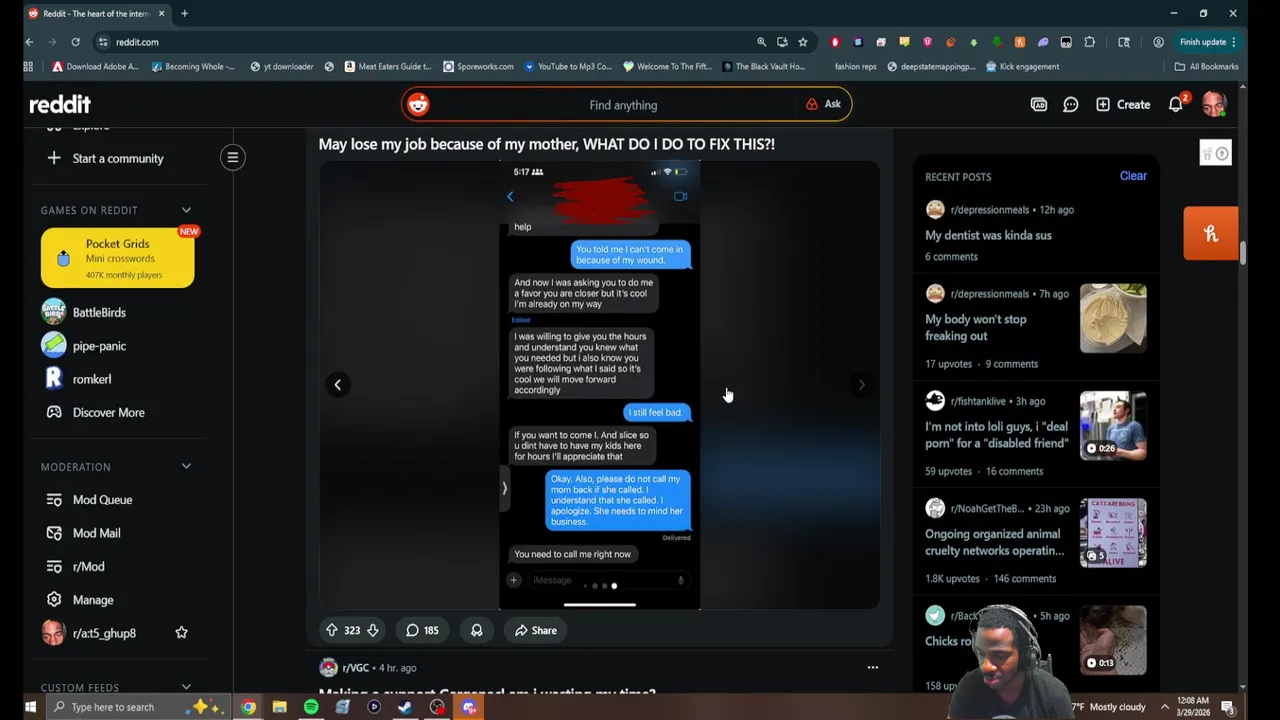Favorite r/at5_ghup8 with the star icon
This screenshot has width=1280, height=720.
tap(181, 633)
